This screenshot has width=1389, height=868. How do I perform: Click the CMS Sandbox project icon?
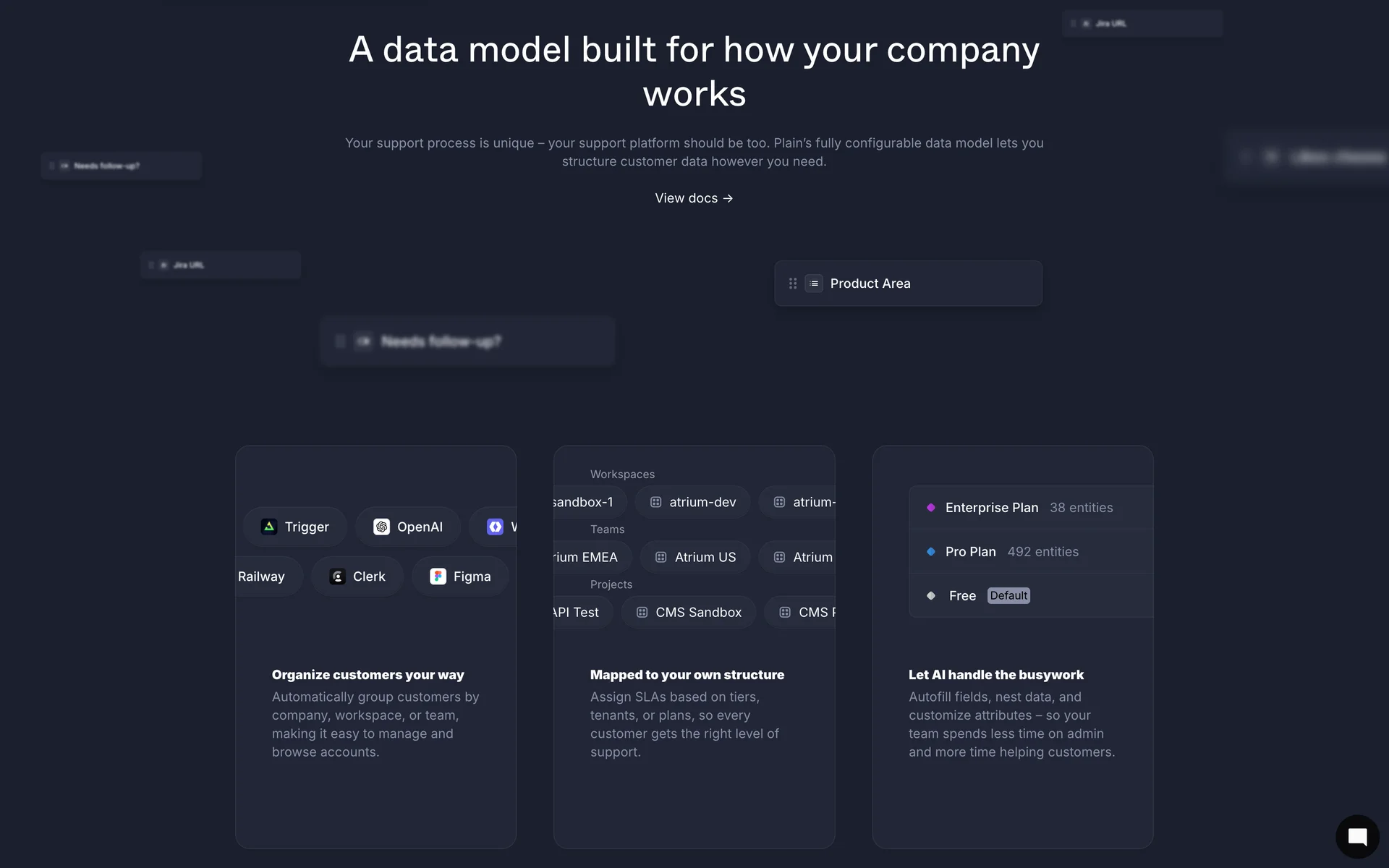[x=642, y=612]
